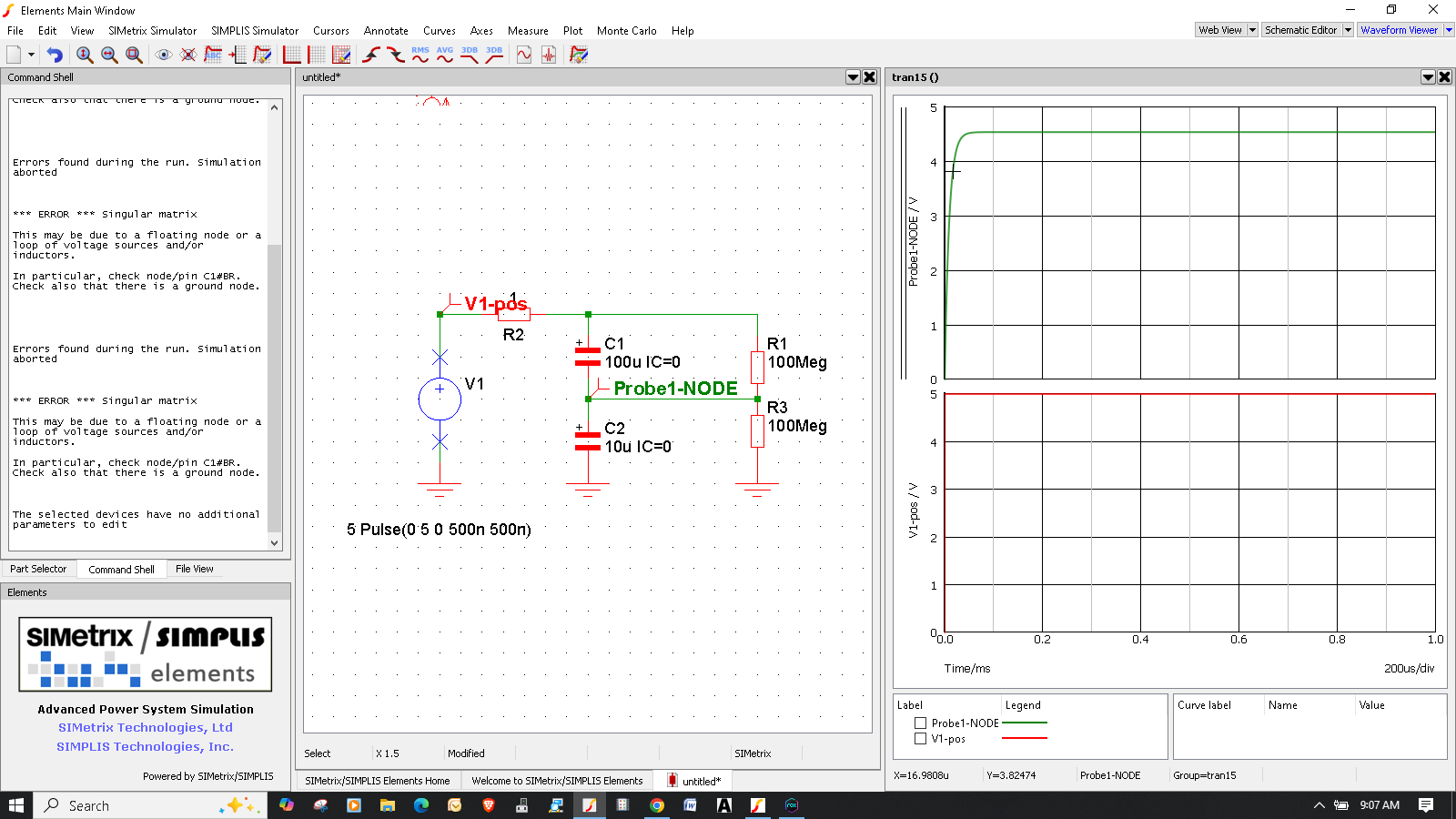This screenshot has width=1456, height=819.
Task: Switch to the File View tab
Action: [195, 569]
